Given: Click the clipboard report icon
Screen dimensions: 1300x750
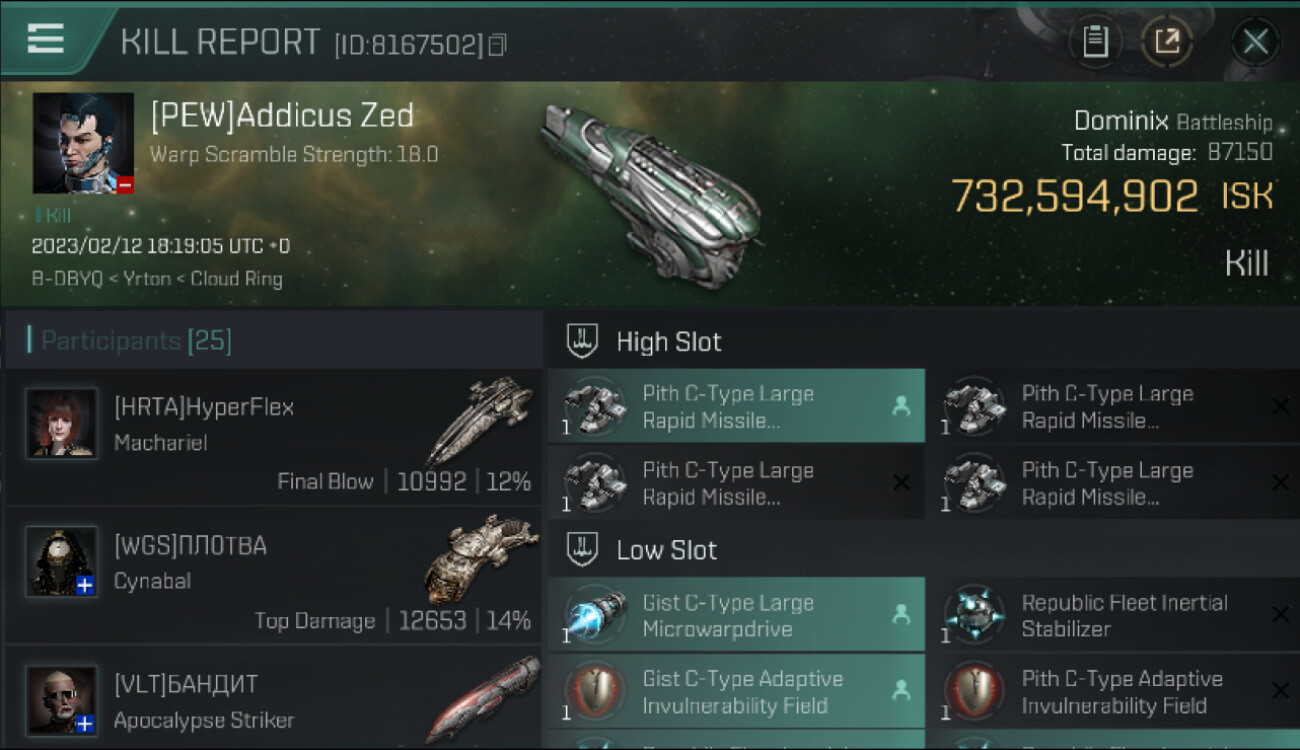Looking at the screenshot, I should [1096, 42].
